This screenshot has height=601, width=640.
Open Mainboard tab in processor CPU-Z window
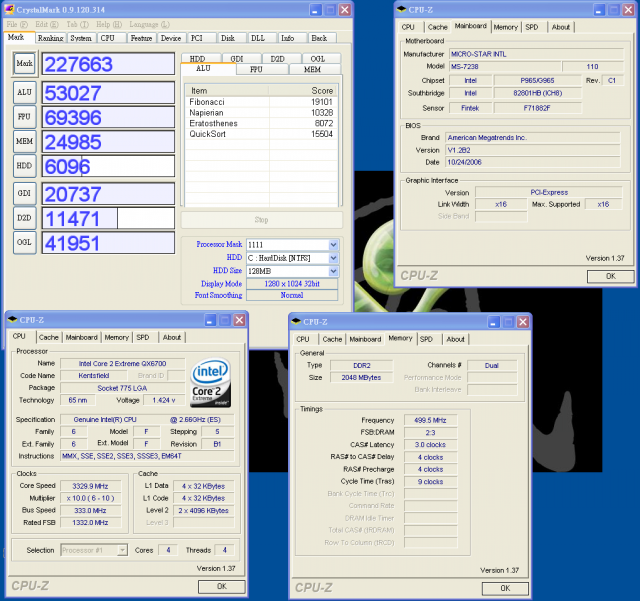82,337
